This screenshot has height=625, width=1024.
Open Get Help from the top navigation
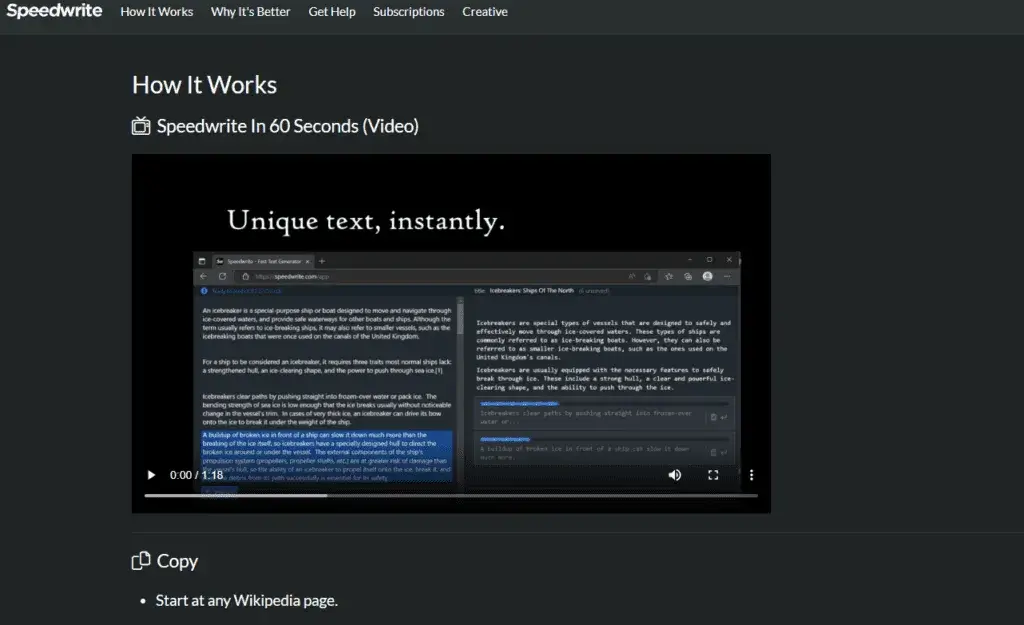(x=332, y=12)
